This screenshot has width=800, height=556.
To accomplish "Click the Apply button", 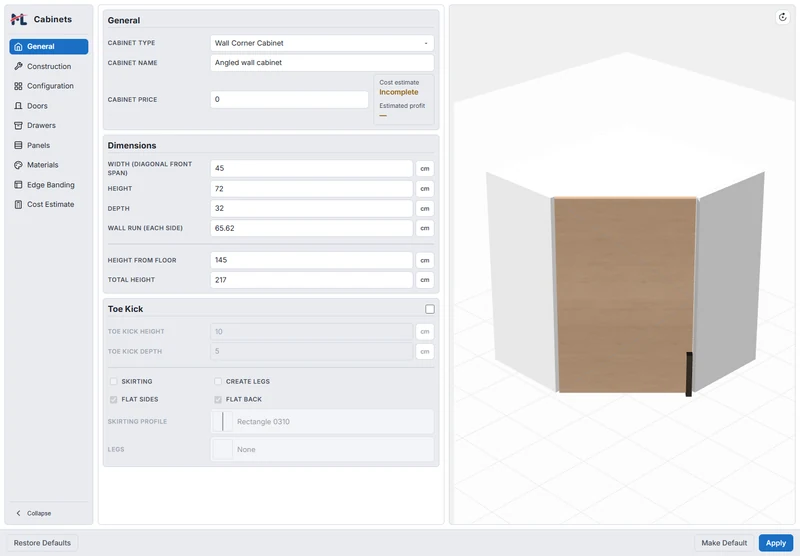I will pos(776,543).
